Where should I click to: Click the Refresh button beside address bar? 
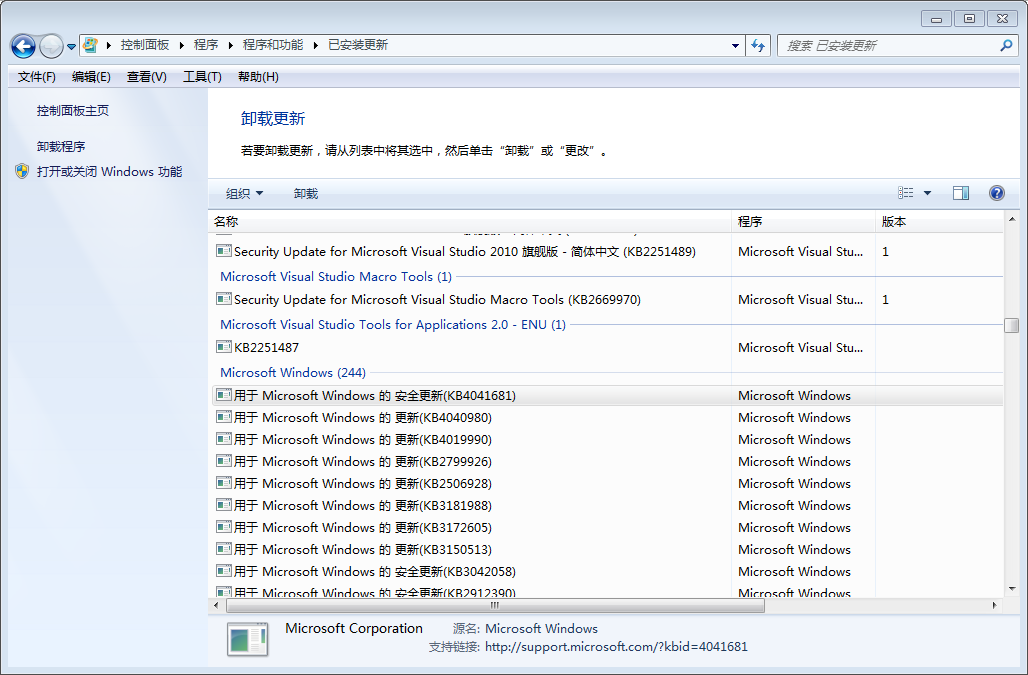click(x=758, y=45)
